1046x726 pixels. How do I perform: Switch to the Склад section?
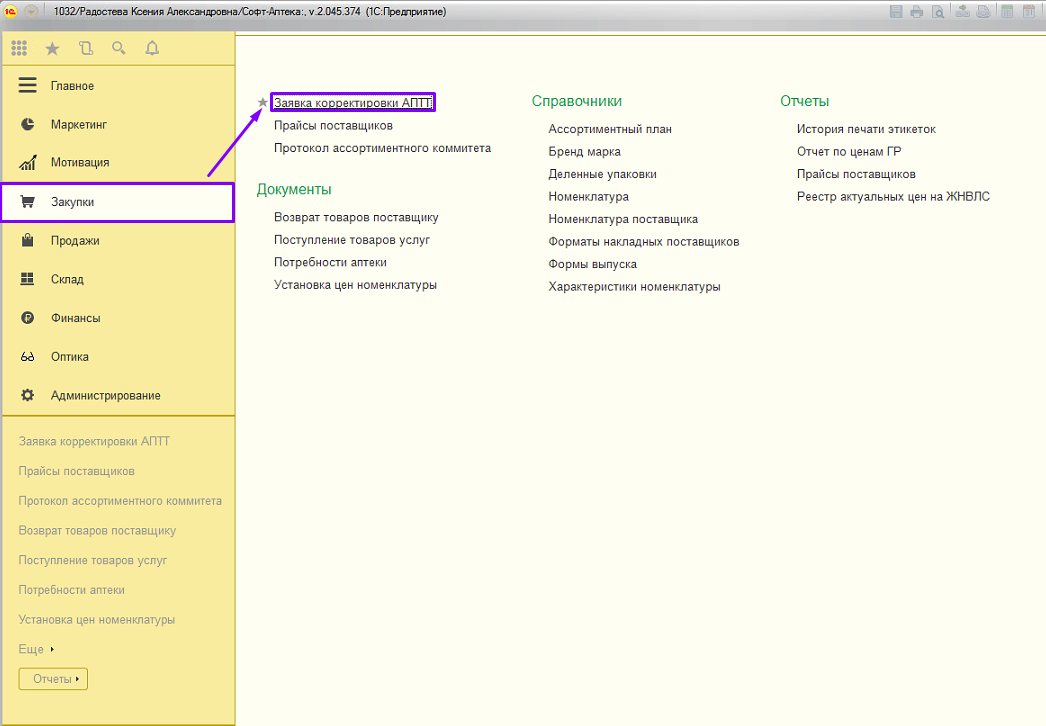click(67, 279)
